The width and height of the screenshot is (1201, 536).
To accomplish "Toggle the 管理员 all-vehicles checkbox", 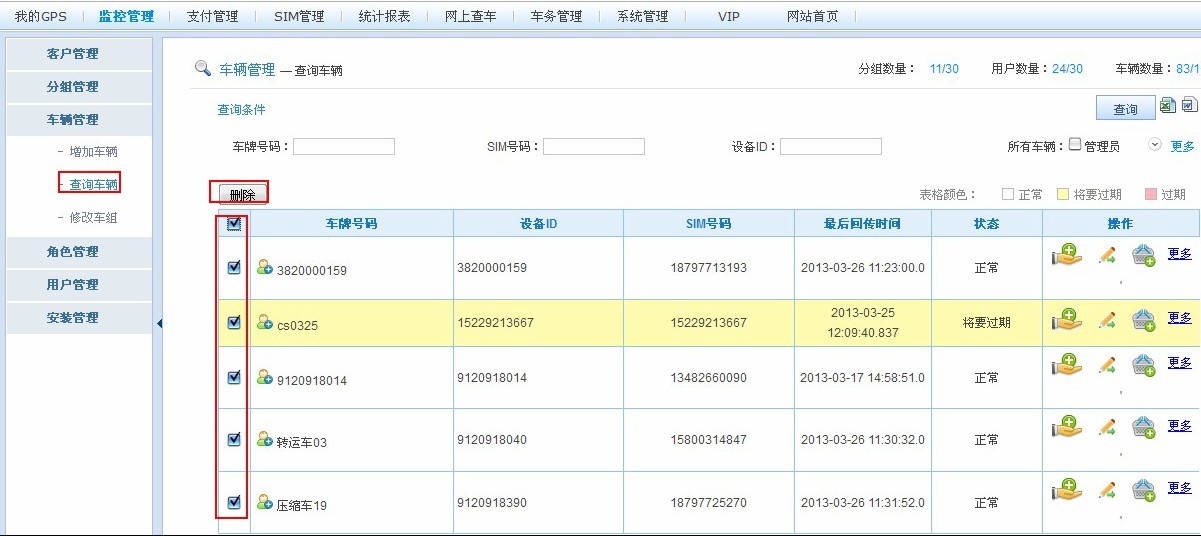I will coord(1075,144).
